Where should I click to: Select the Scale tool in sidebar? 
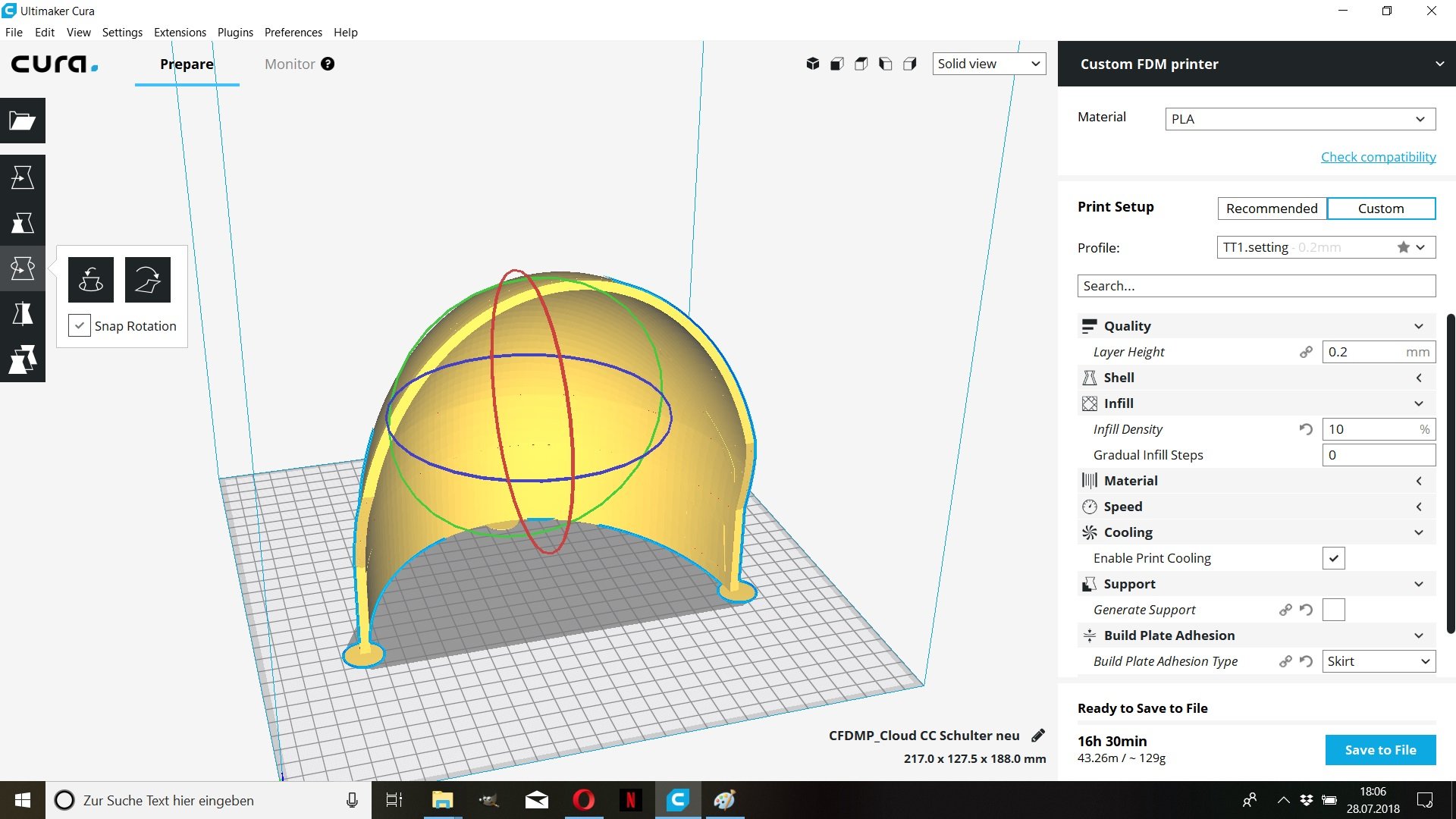[x=23, y=223]
